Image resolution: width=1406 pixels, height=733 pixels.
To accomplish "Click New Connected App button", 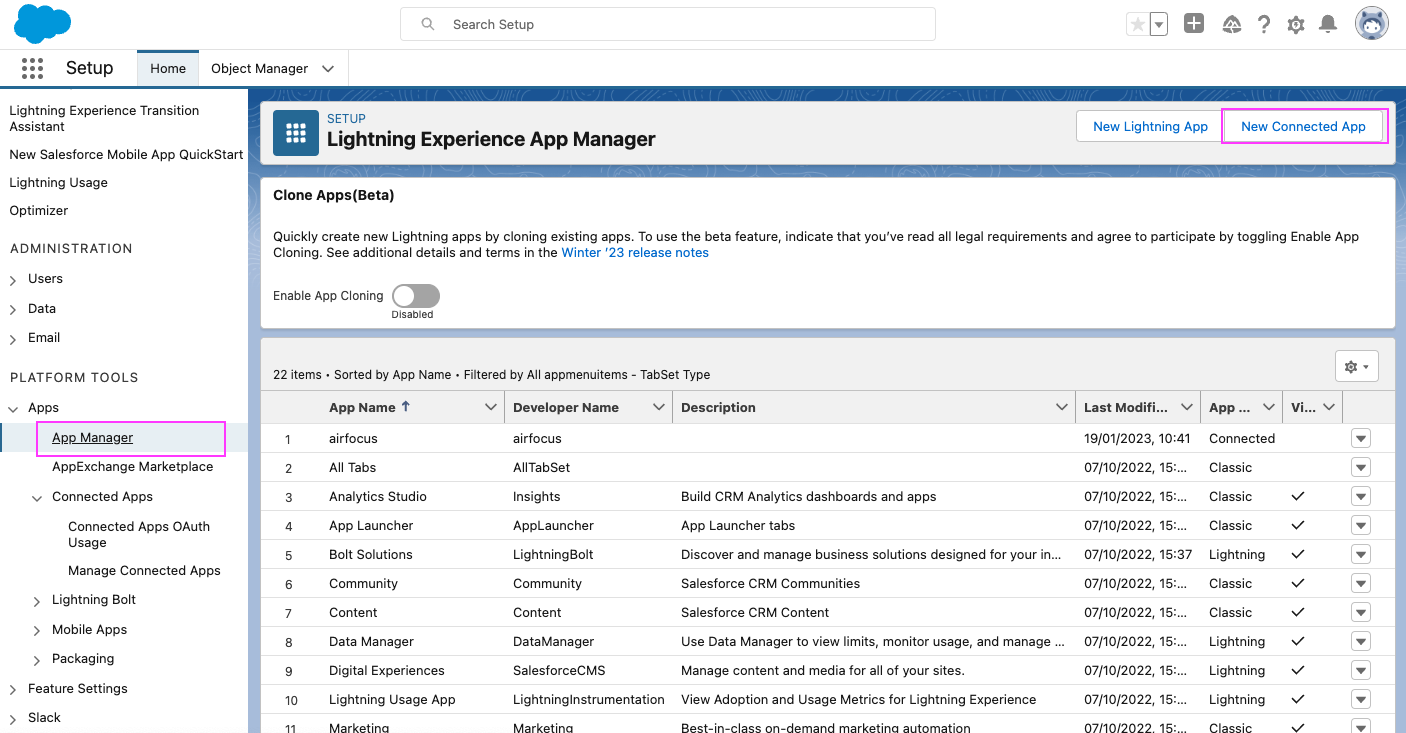I will click(x=1303, y=126).
